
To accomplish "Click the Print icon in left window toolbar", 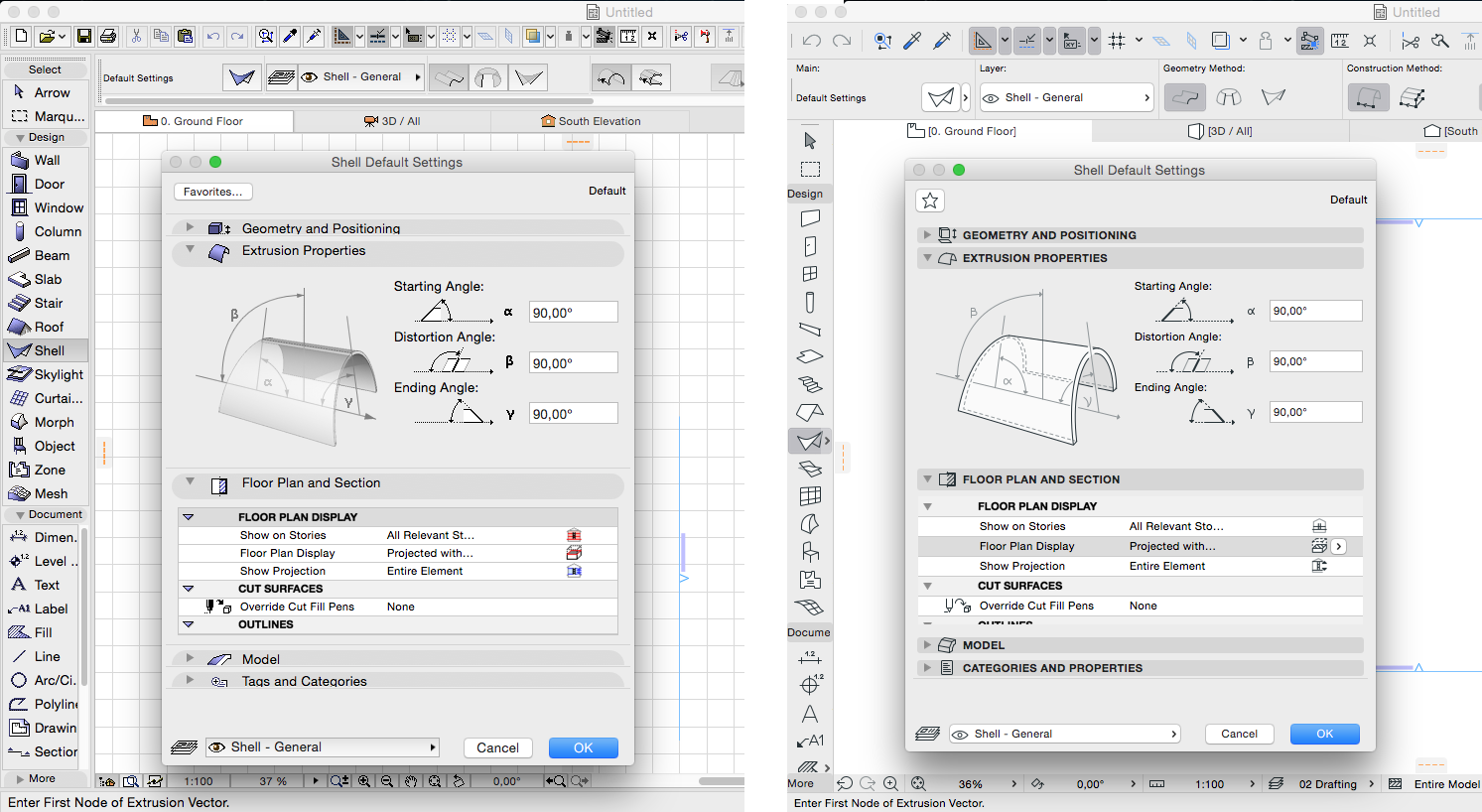I will [x=108, y=37].
